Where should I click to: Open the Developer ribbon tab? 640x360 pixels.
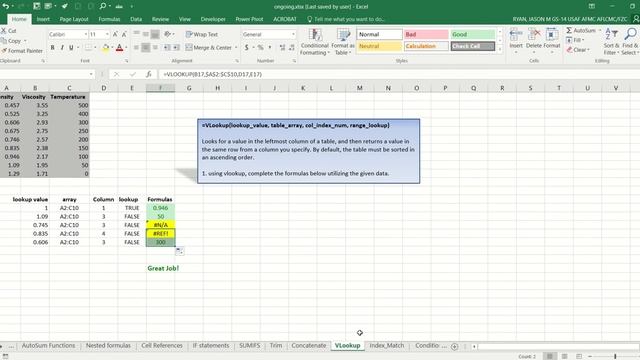click(x=213, y=19)
